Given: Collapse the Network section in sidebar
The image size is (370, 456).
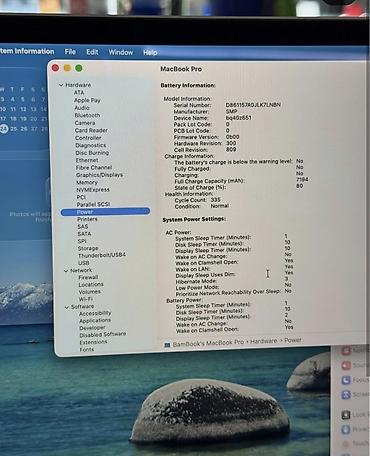Looking at the screenshot, I should pyautogui.click(x=66, y=271).
